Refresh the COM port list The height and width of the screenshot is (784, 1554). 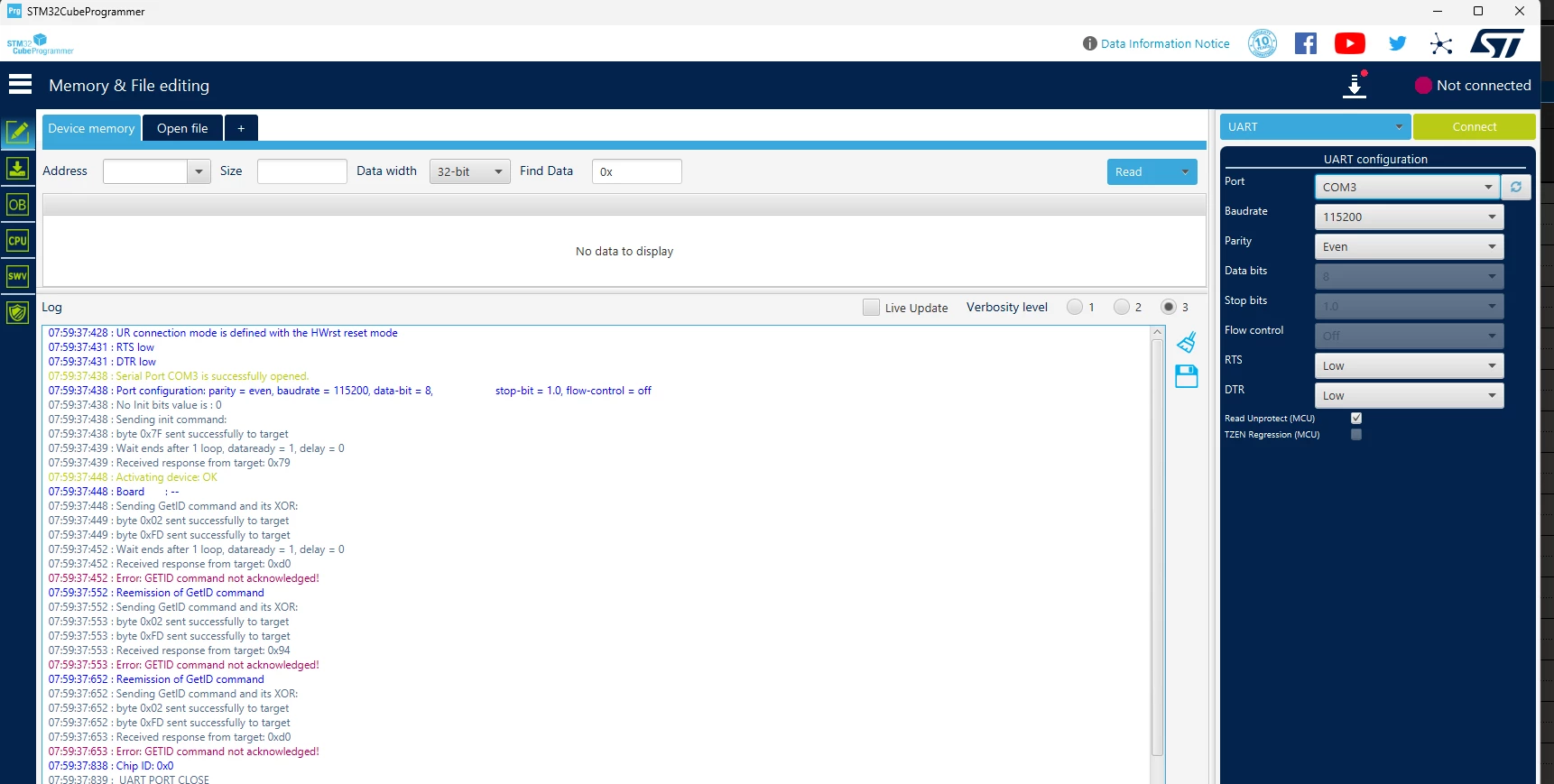[1516, 187]
